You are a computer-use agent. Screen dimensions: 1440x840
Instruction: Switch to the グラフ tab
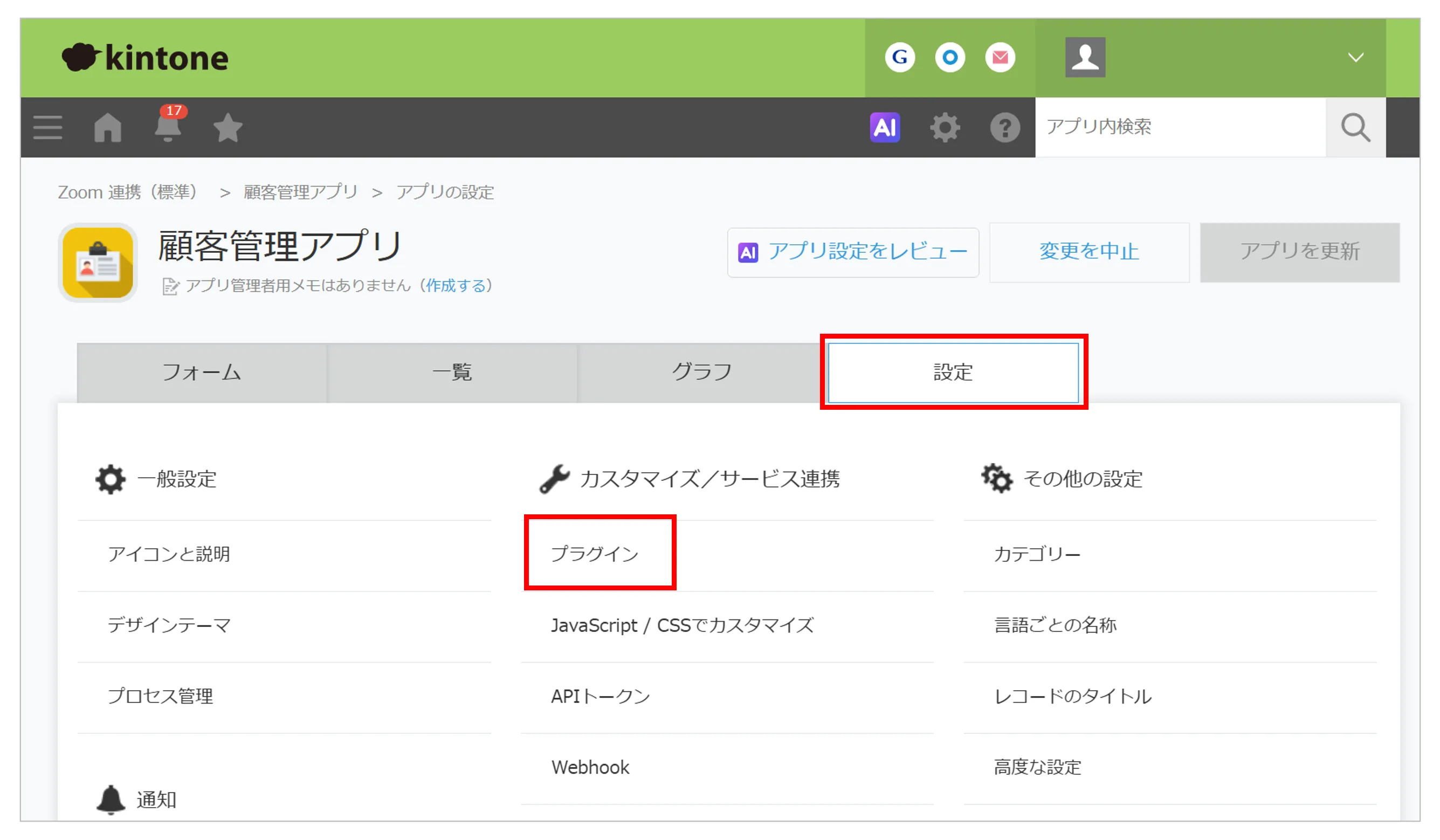[702, 373]
